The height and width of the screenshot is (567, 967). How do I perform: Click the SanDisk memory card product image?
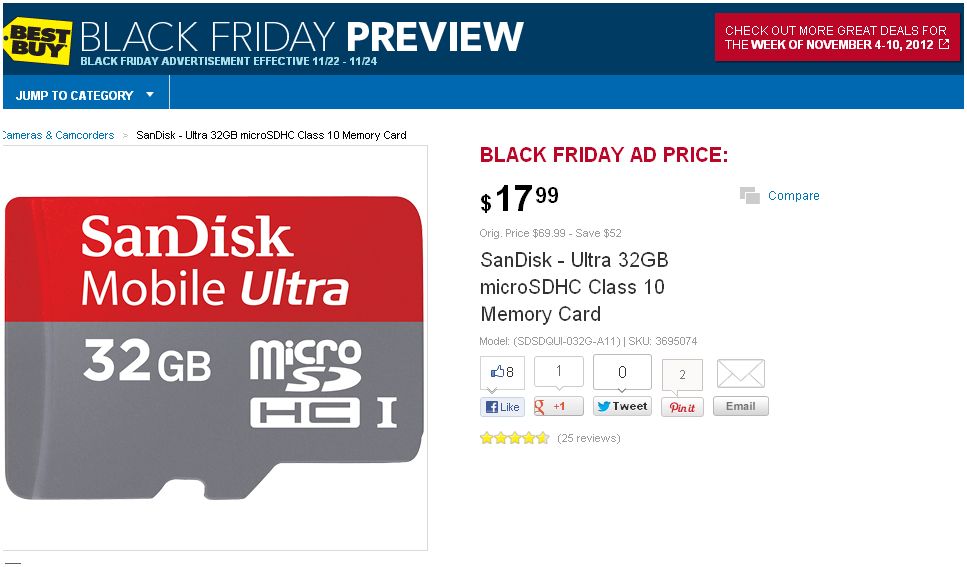214,347
